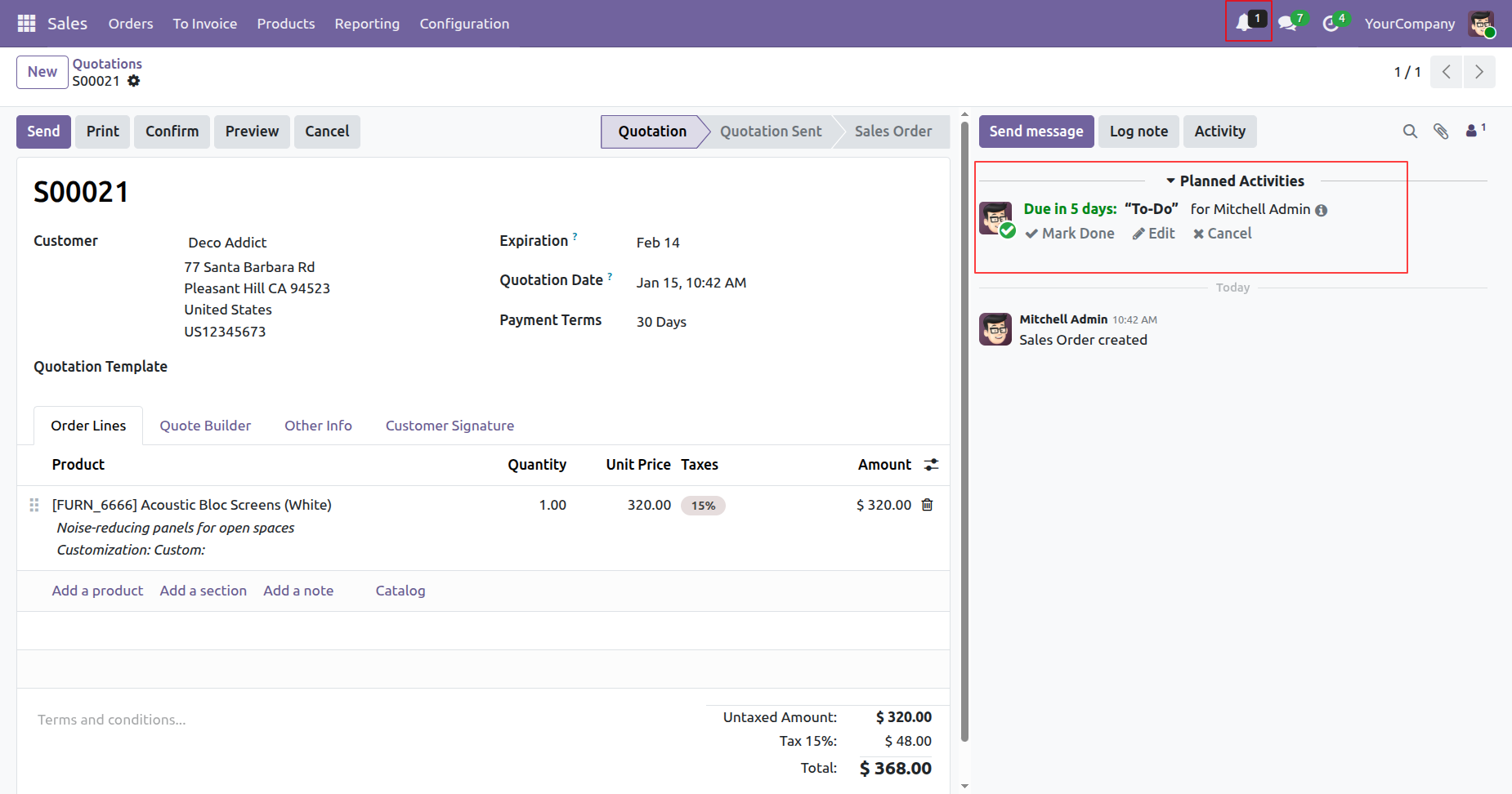
Task: Open the Quote Builder tab
Action: 205,426
